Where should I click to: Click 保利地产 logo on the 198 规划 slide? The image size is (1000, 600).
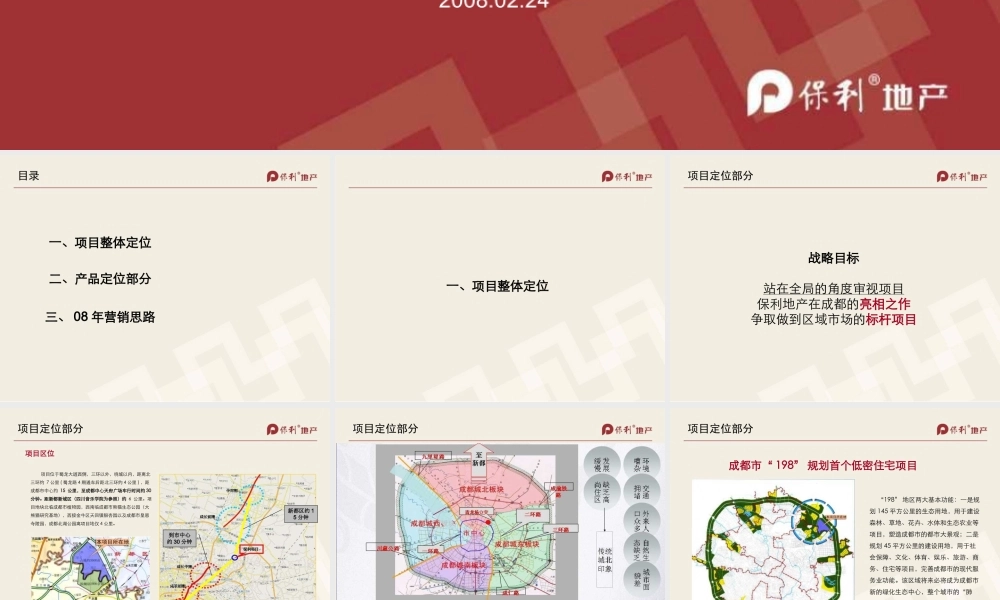962,430
